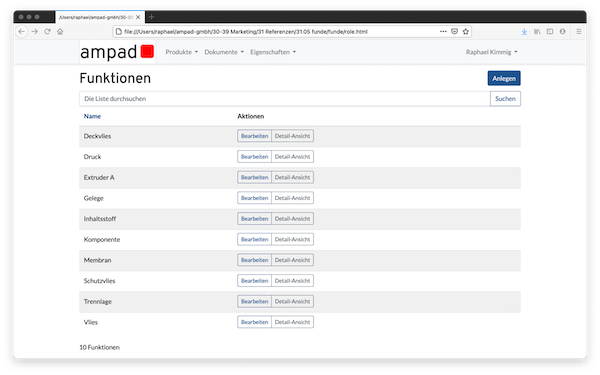This screenshot has width=600, height=375.
Task: Click the '10 Funktionen' count text
Action: (99, 347)
